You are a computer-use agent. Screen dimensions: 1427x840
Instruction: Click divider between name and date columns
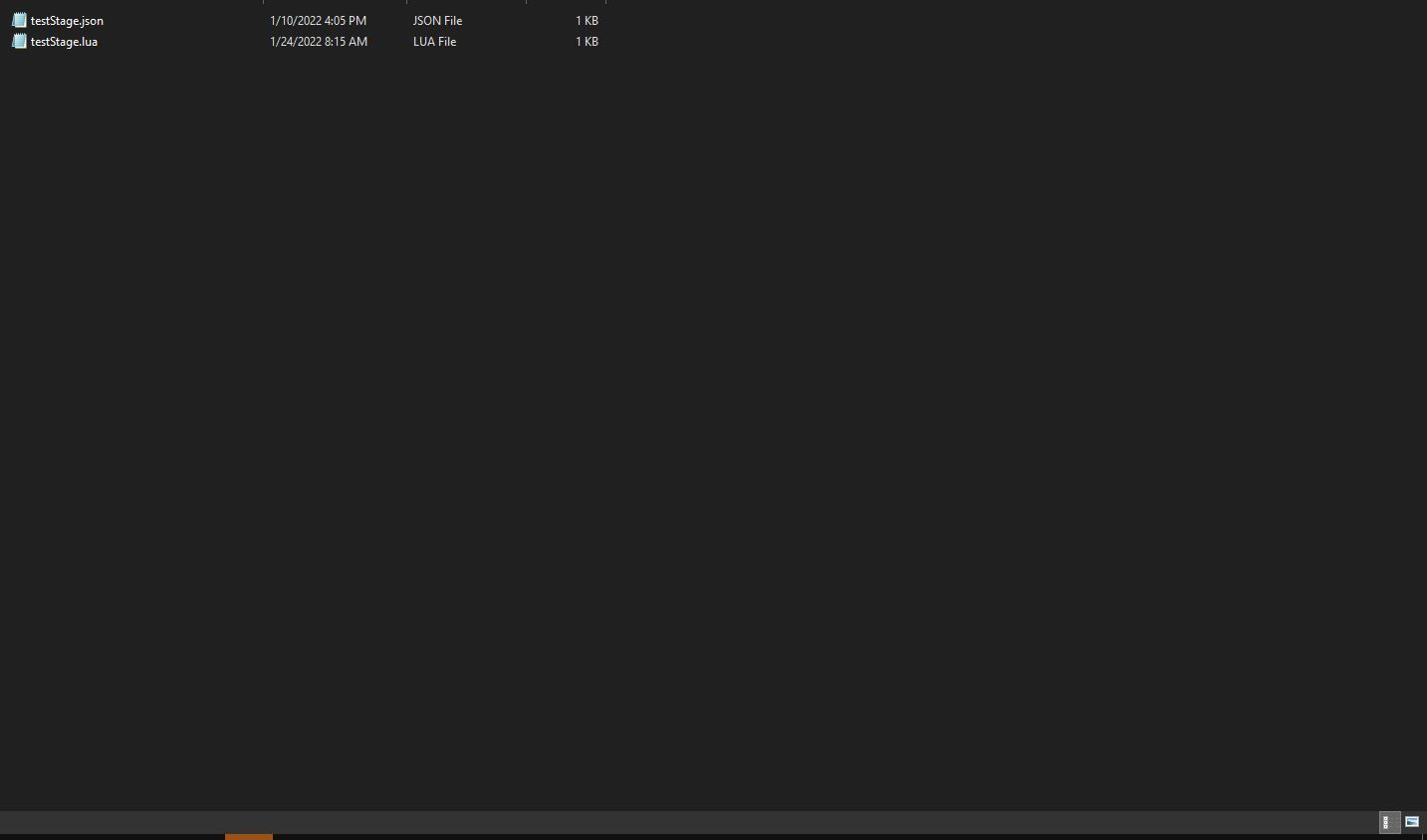coord(263,2)
